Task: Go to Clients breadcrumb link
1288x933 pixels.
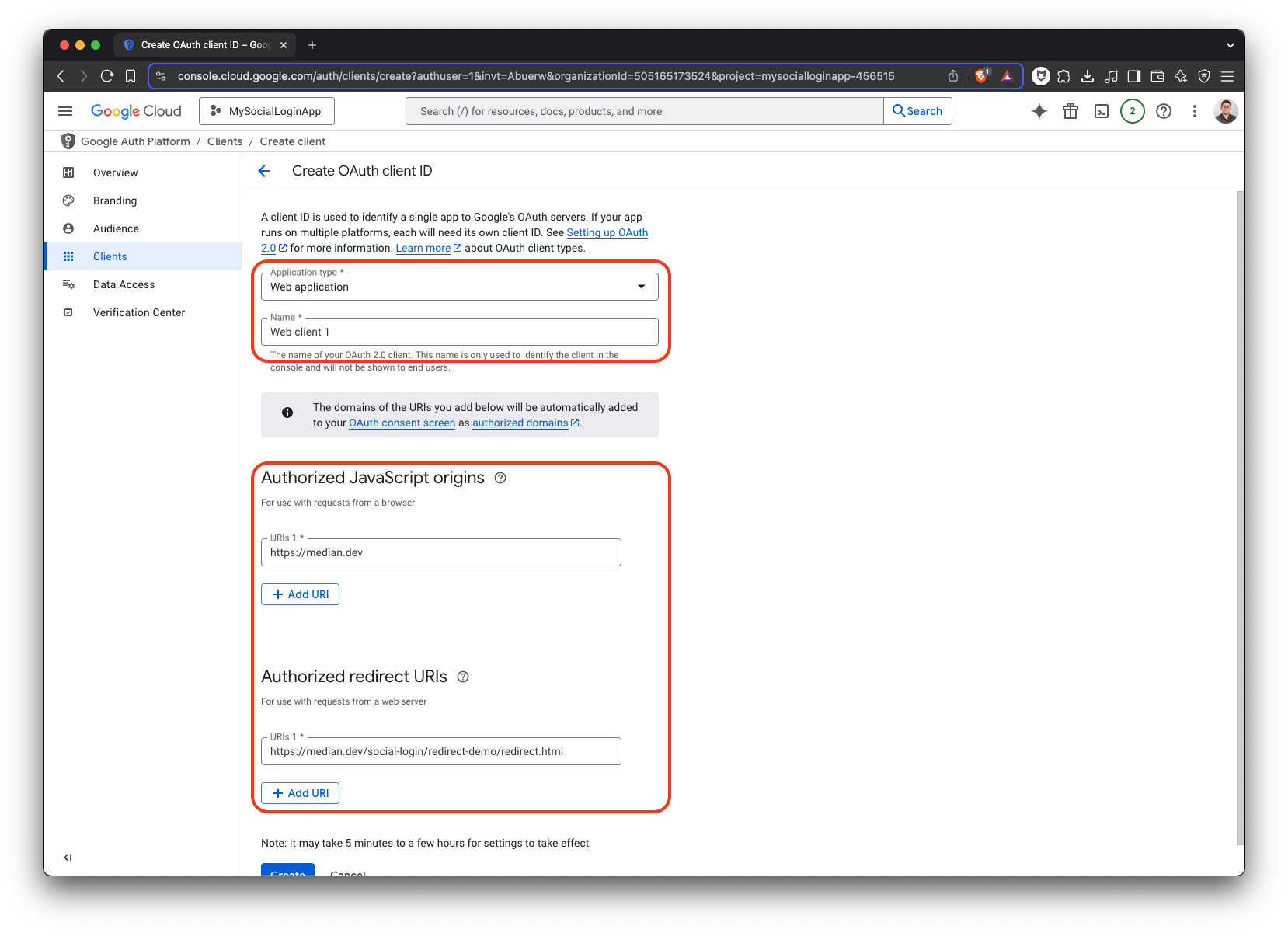Action: tap(225, 141)
